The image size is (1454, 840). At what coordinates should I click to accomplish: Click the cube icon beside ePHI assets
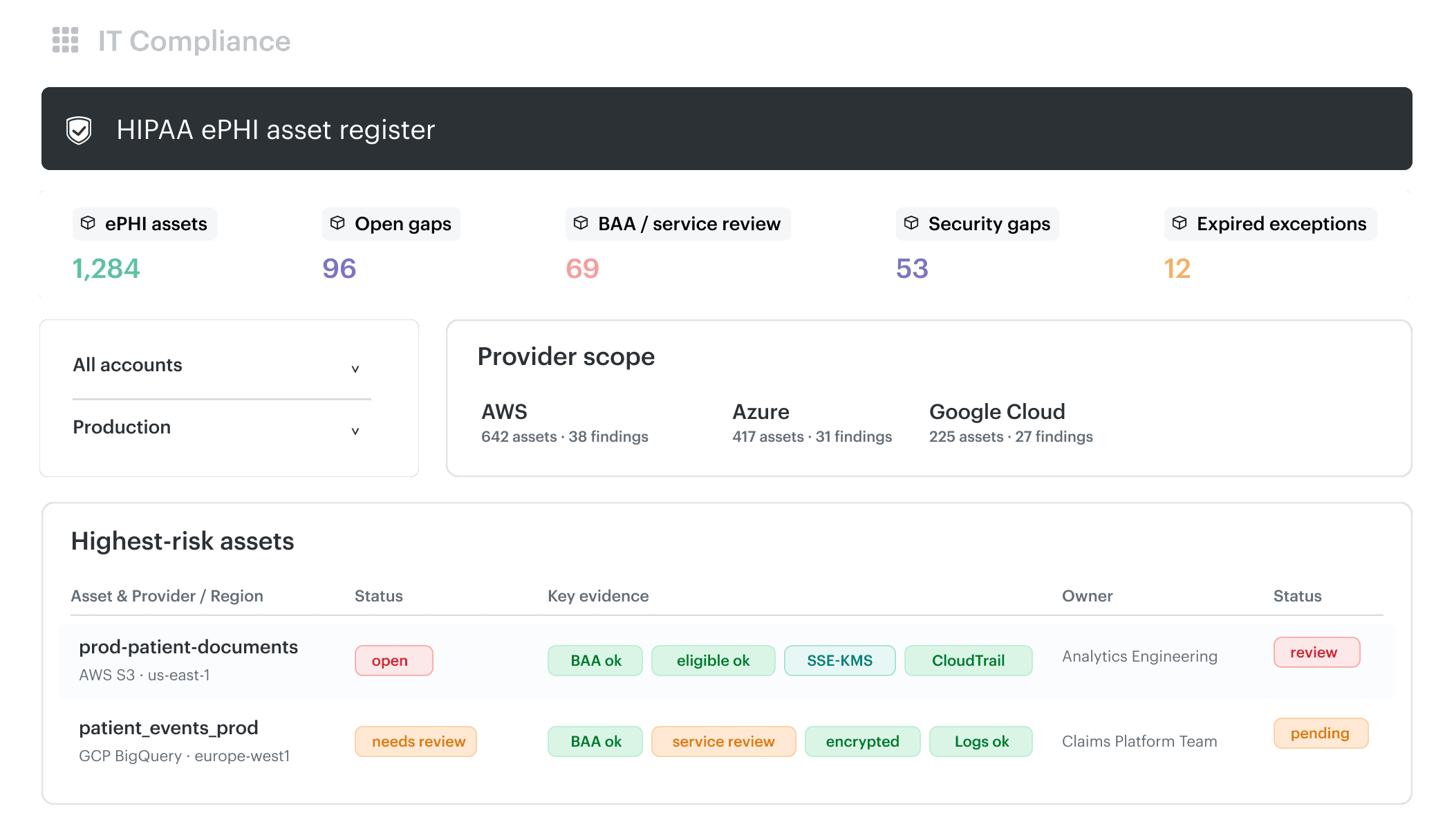click(x=88, y=223)
